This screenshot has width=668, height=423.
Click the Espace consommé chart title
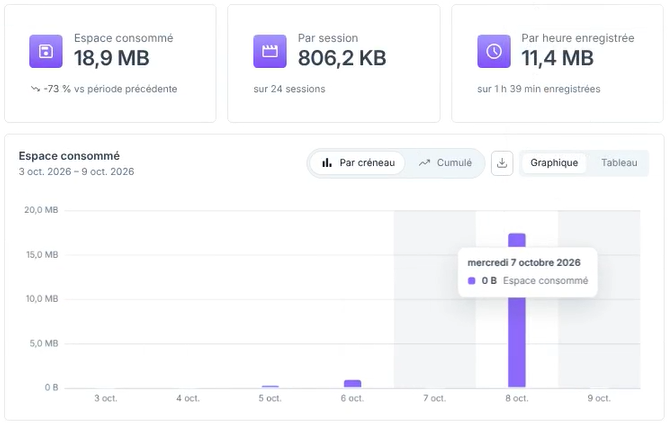[x=69, y=156]
